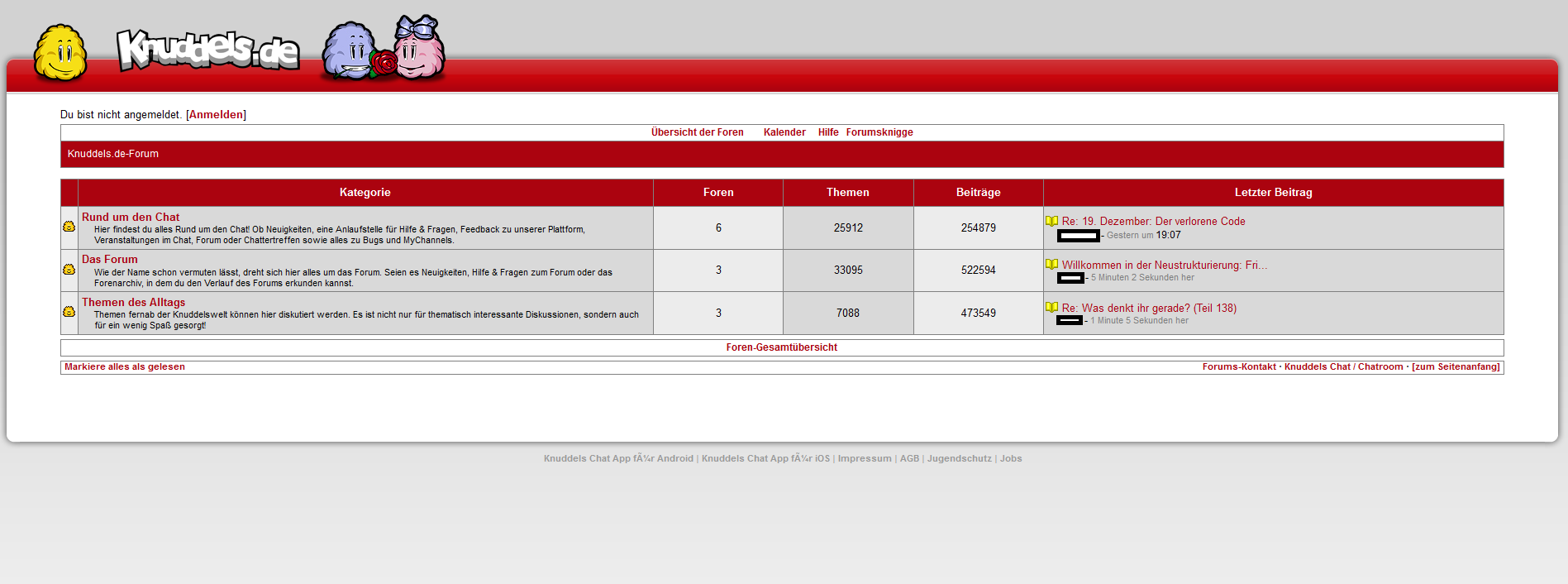Viewport: 1568px width, 584px height.
Task: Click book icon next to Was denkt ihr gerade
Action: tap(1051, 308)
